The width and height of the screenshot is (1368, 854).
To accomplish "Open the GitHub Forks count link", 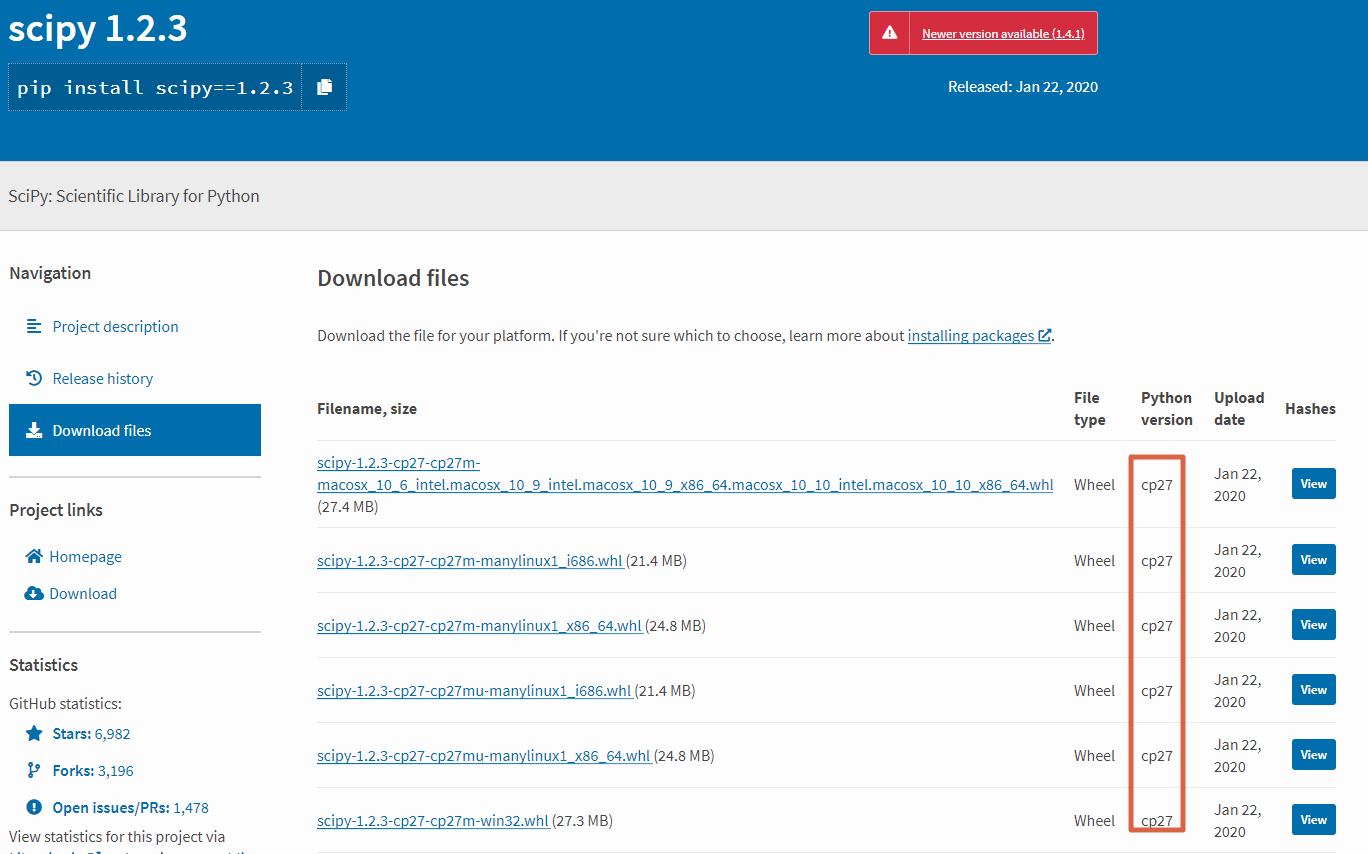I will pyautogui.click(x=93, y=771).
